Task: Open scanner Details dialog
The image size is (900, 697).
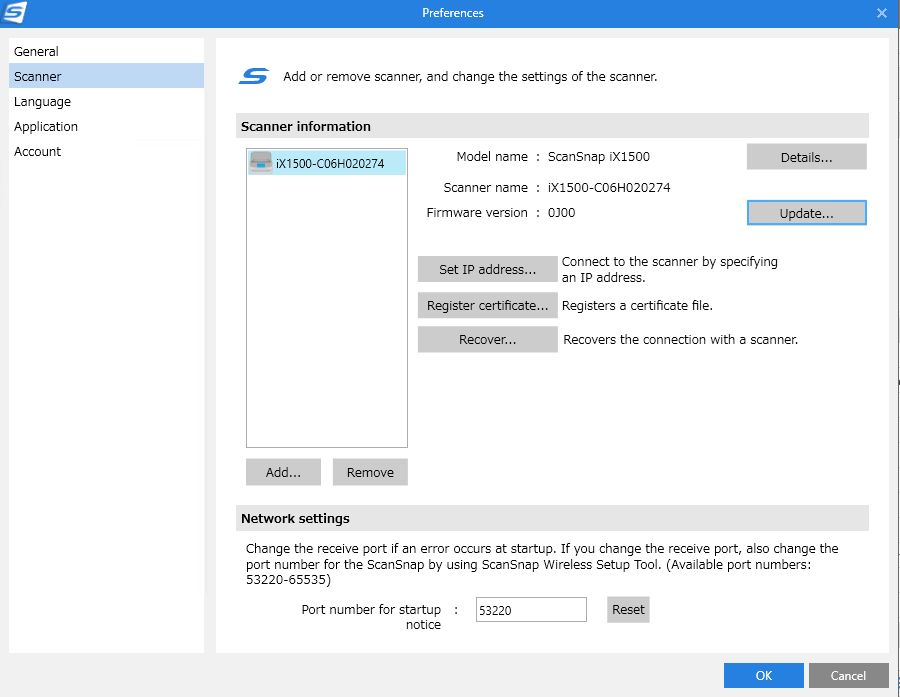Action: coord(806,158)
